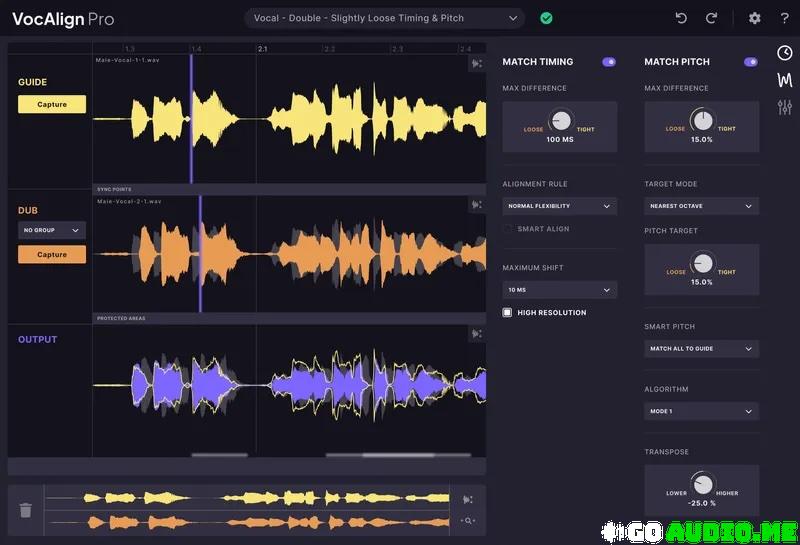Open the Target Mode dropdown
The height and width of the screenshot is (545, 800).
point(702,206)
